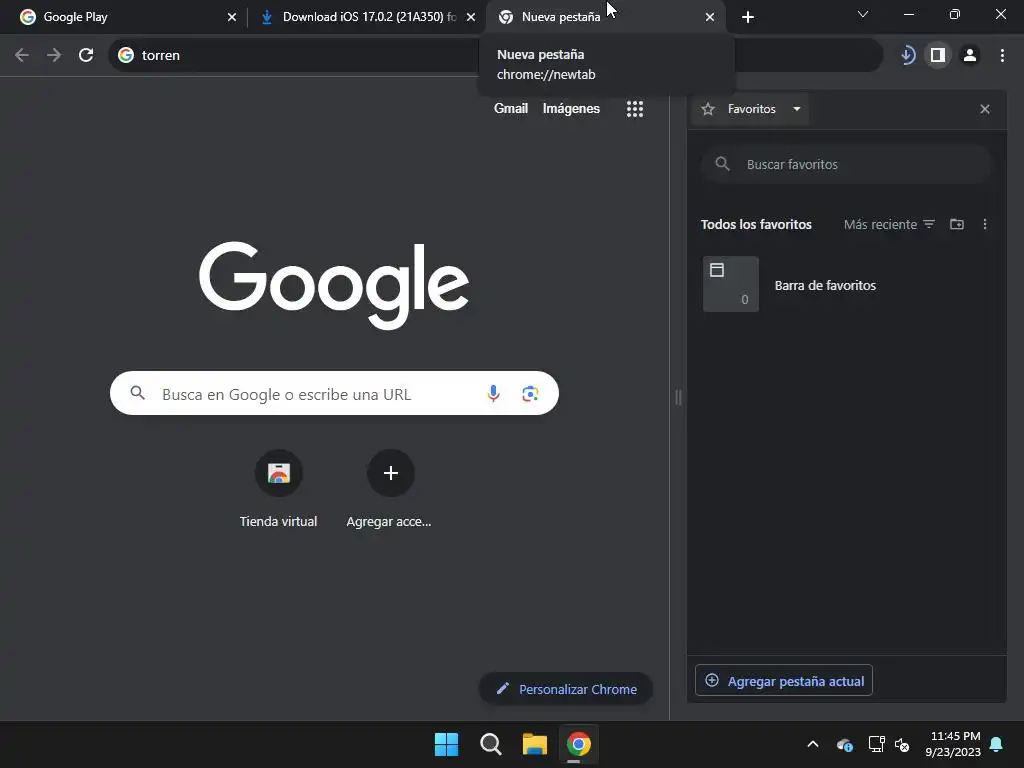Screen dimensions: 1024x768
Task: Click the Google icon in address bar
Action: click(x=126, y=56)
